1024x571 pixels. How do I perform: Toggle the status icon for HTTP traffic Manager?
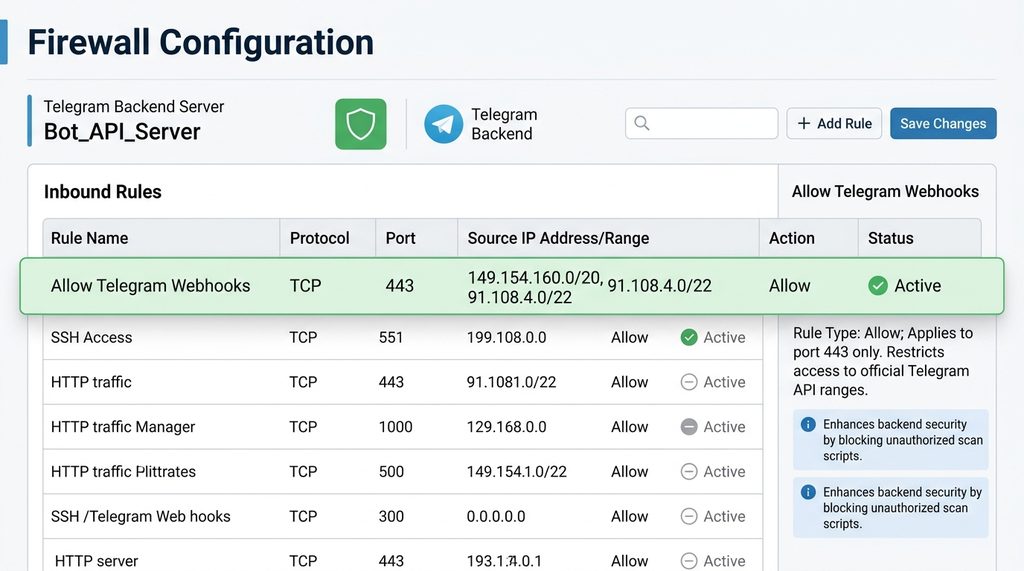click(689, 427)
